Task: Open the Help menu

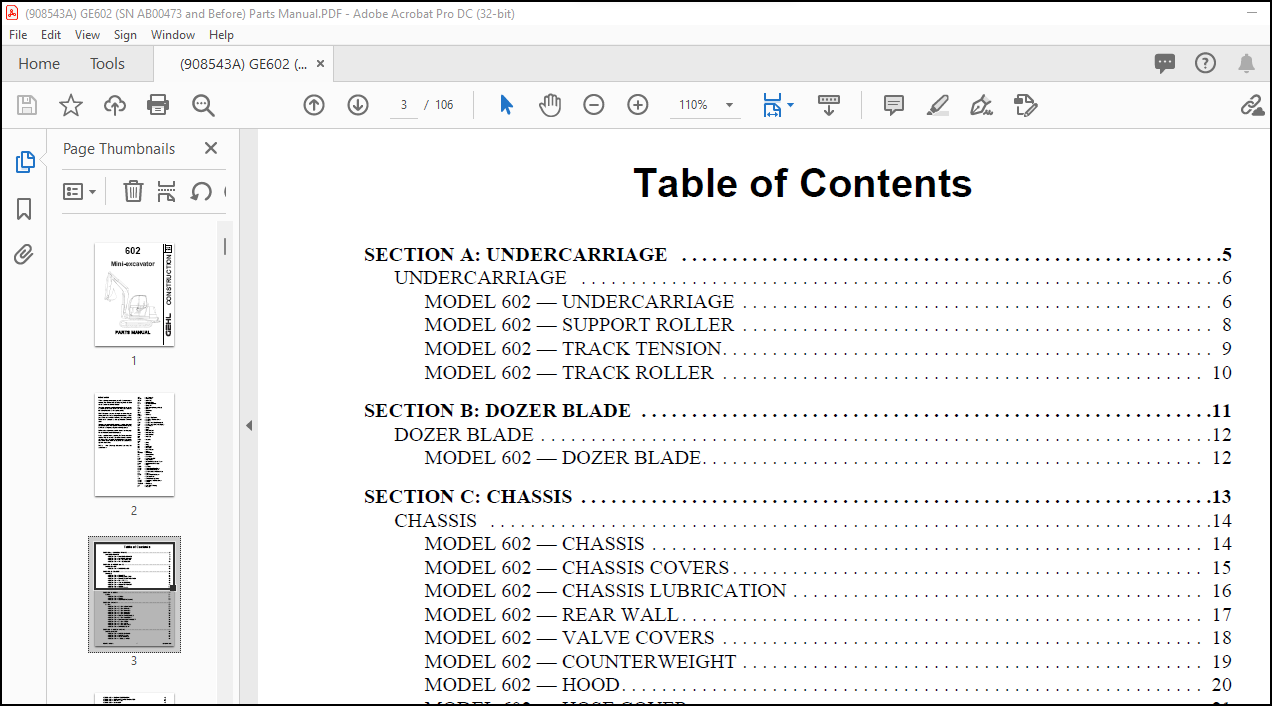Action: tap(221, 34)
